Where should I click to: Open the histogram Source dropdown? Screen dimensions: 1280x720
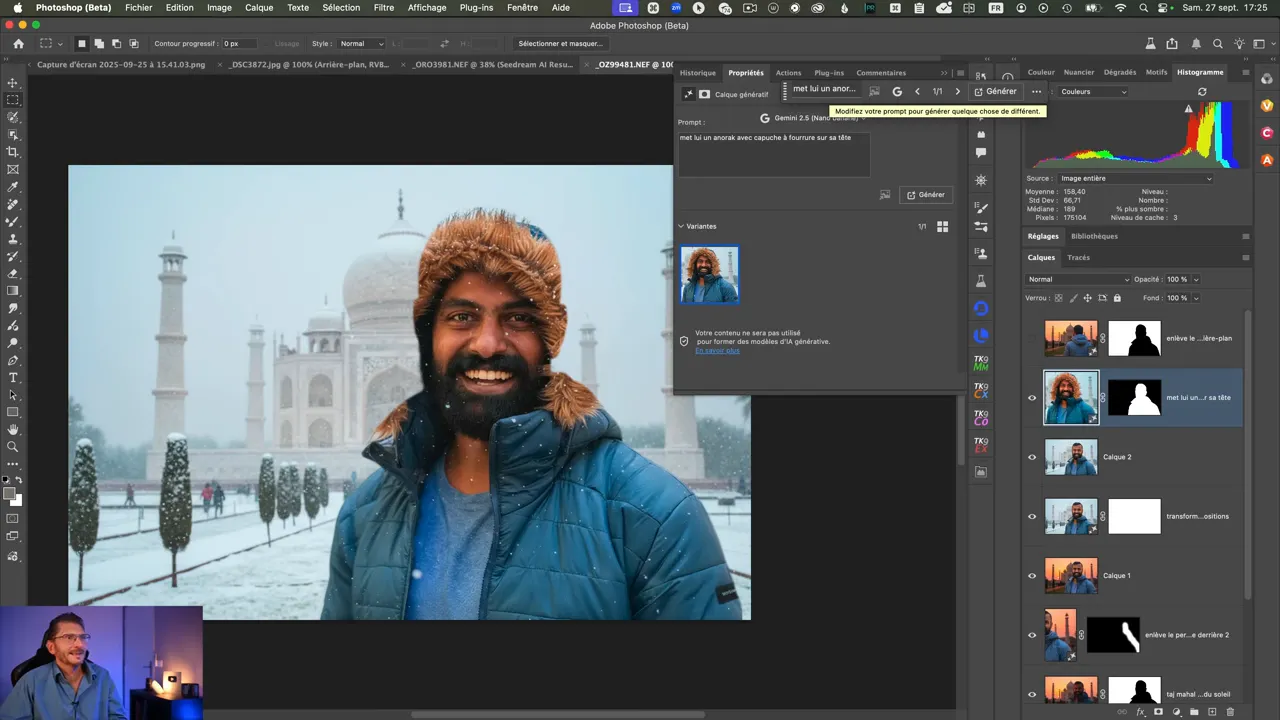click(x=1135, y=179)
